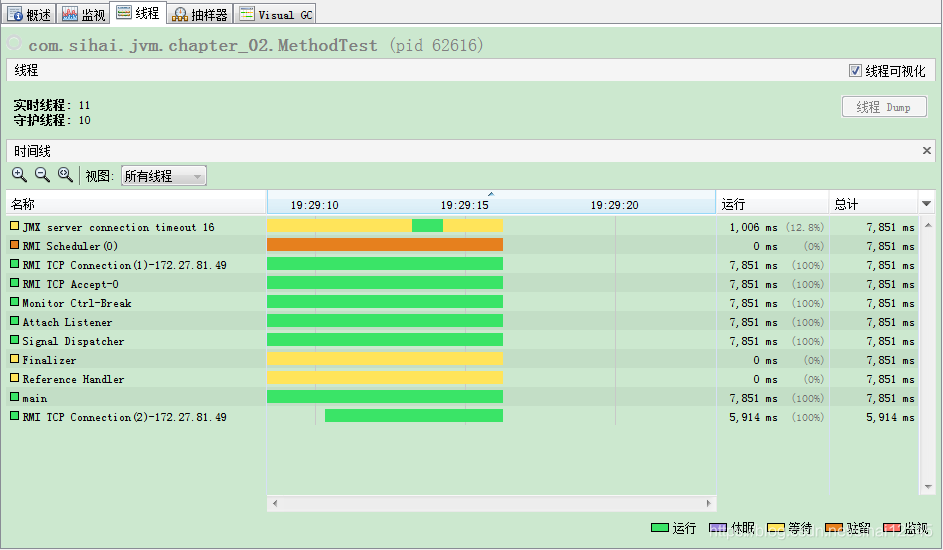
Task: Click the timeline horizontal scrollbar right arrow
Action: pyautogui.click(x=708, y=503)
